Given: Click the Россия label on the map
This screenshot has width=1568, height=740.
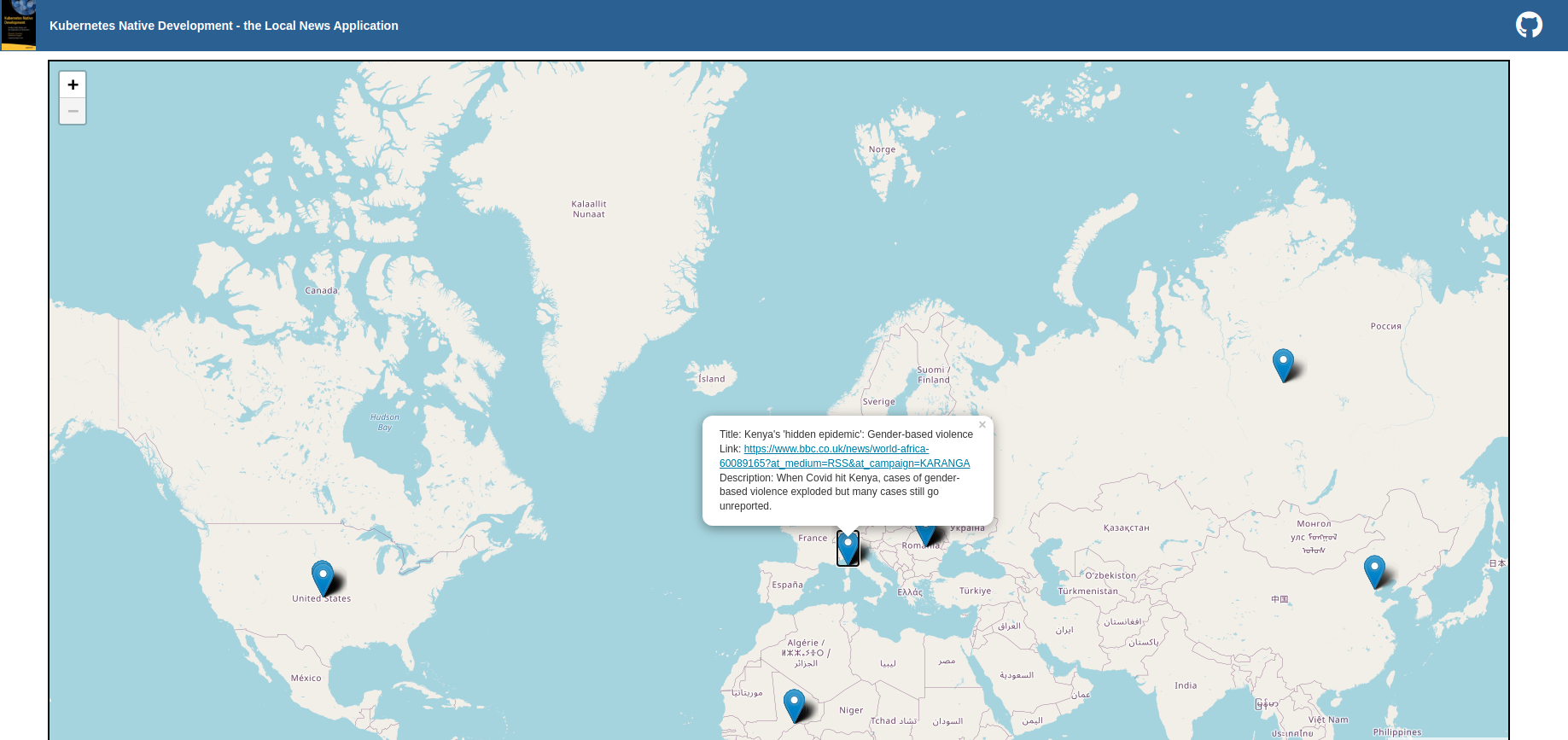Looking at the screenshot, I should pyautogui.click(x=1385, y=326).
